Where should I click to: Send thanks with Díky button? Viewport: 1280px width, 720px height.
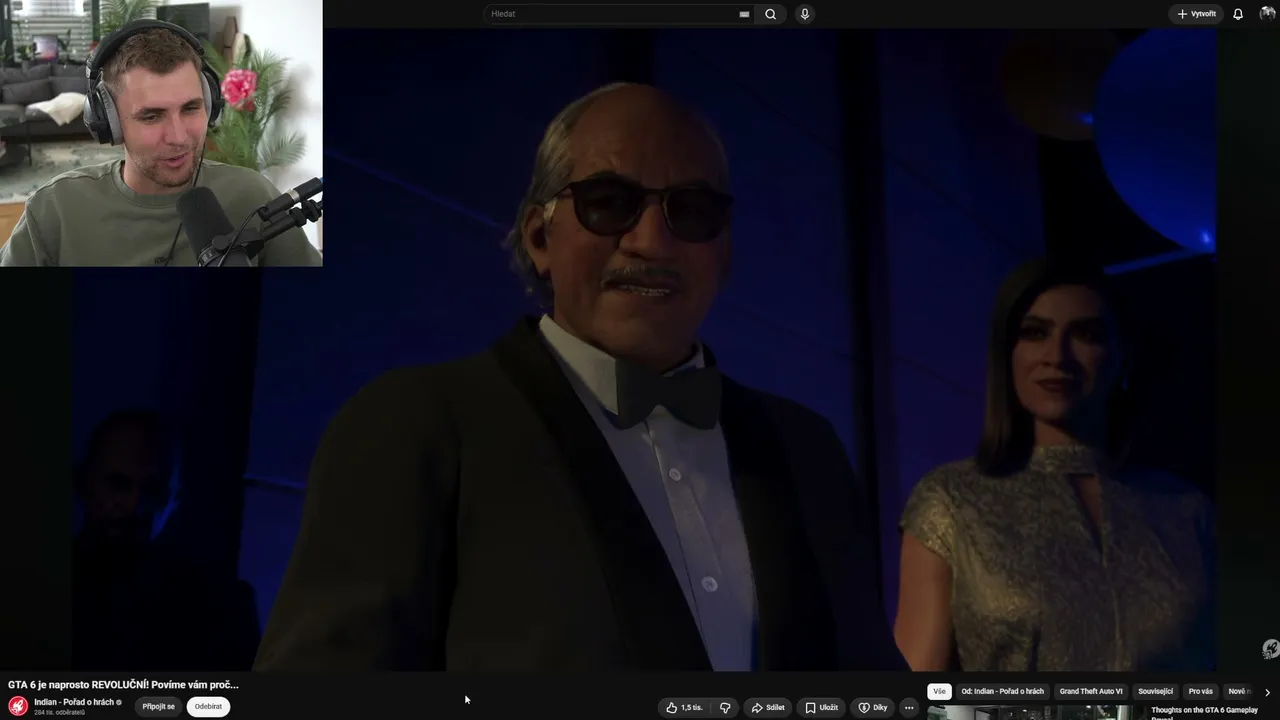[873, 707]
